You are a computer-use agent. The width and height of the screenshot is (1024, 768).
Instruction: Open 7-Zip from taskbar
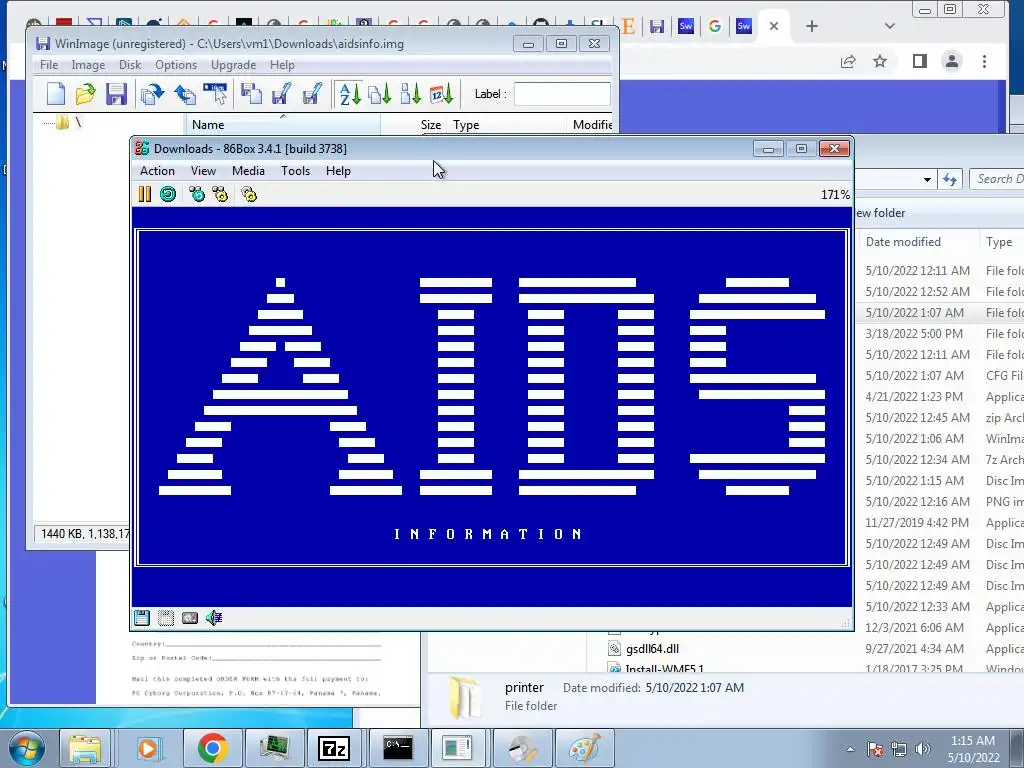pyautogui.click(x=333, y=748)
